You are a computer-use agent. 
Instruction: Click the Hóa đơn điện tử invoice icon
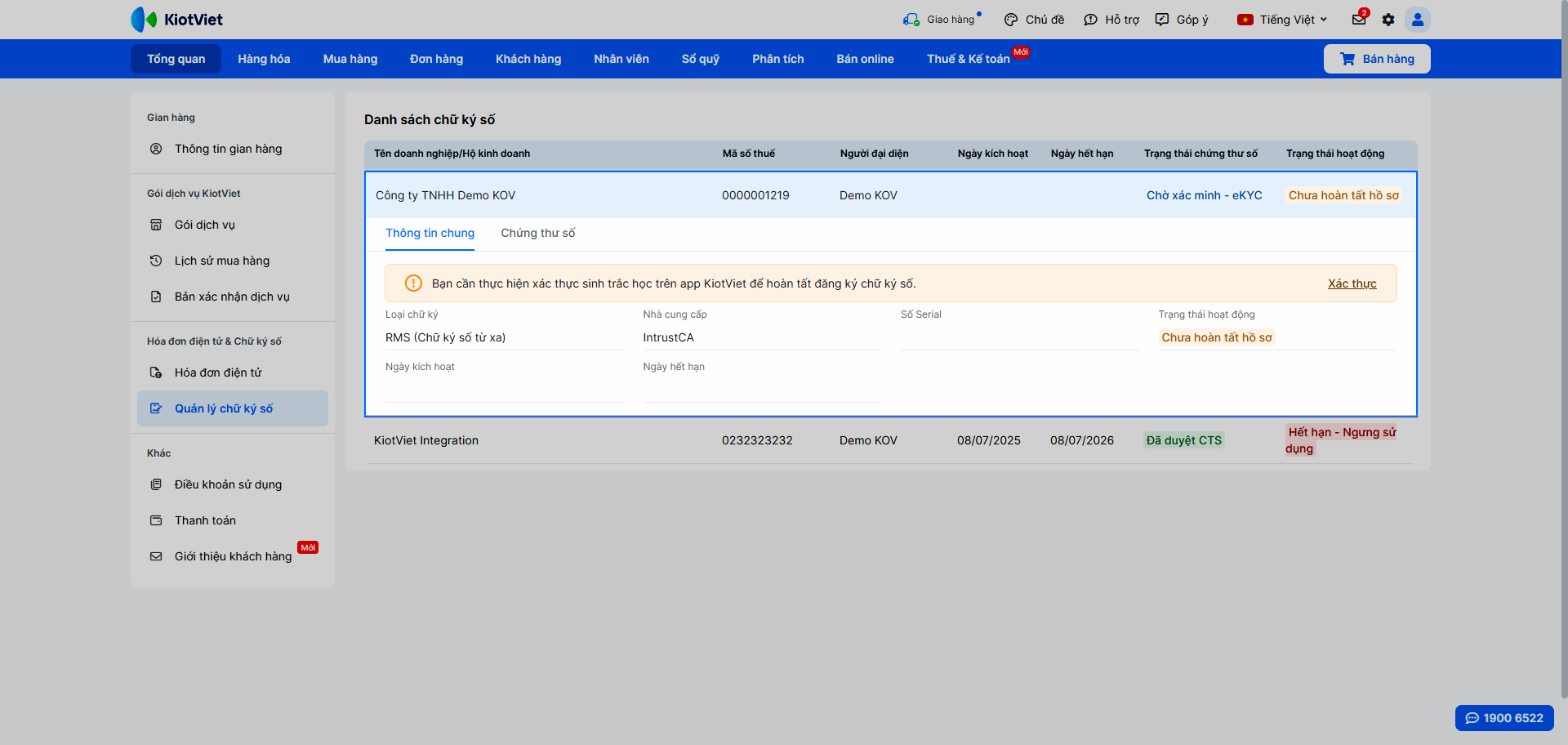click(x=156, y=372)
